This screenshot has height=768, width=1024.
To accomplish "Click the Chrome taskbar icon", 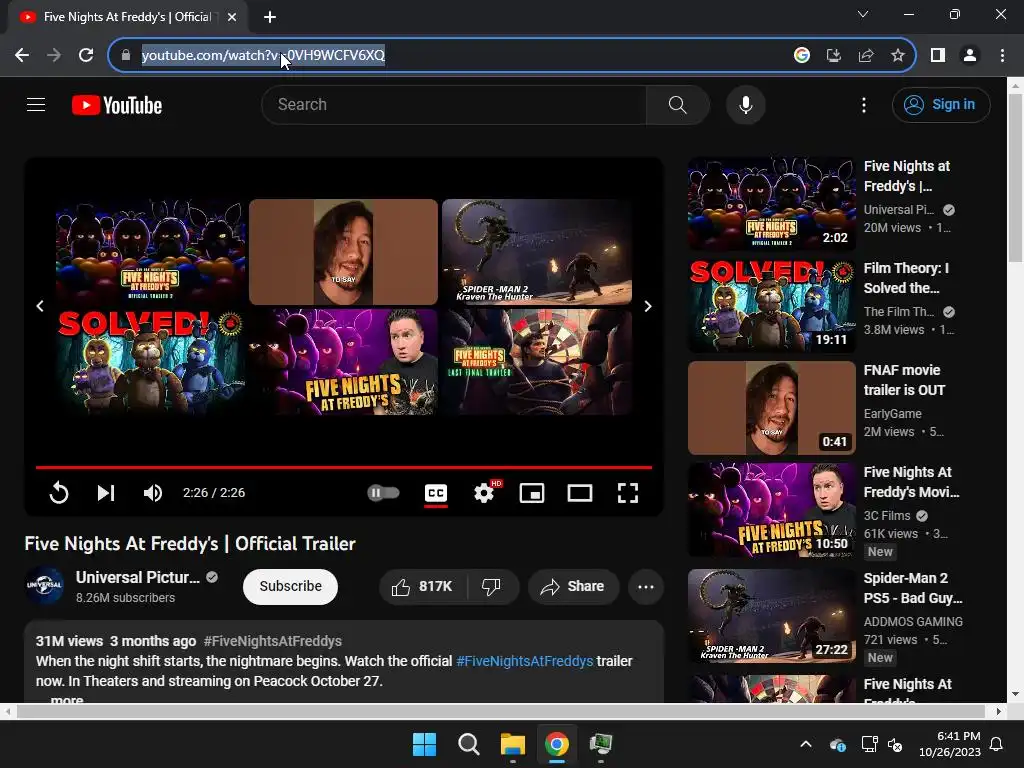I will pos(556,744).
